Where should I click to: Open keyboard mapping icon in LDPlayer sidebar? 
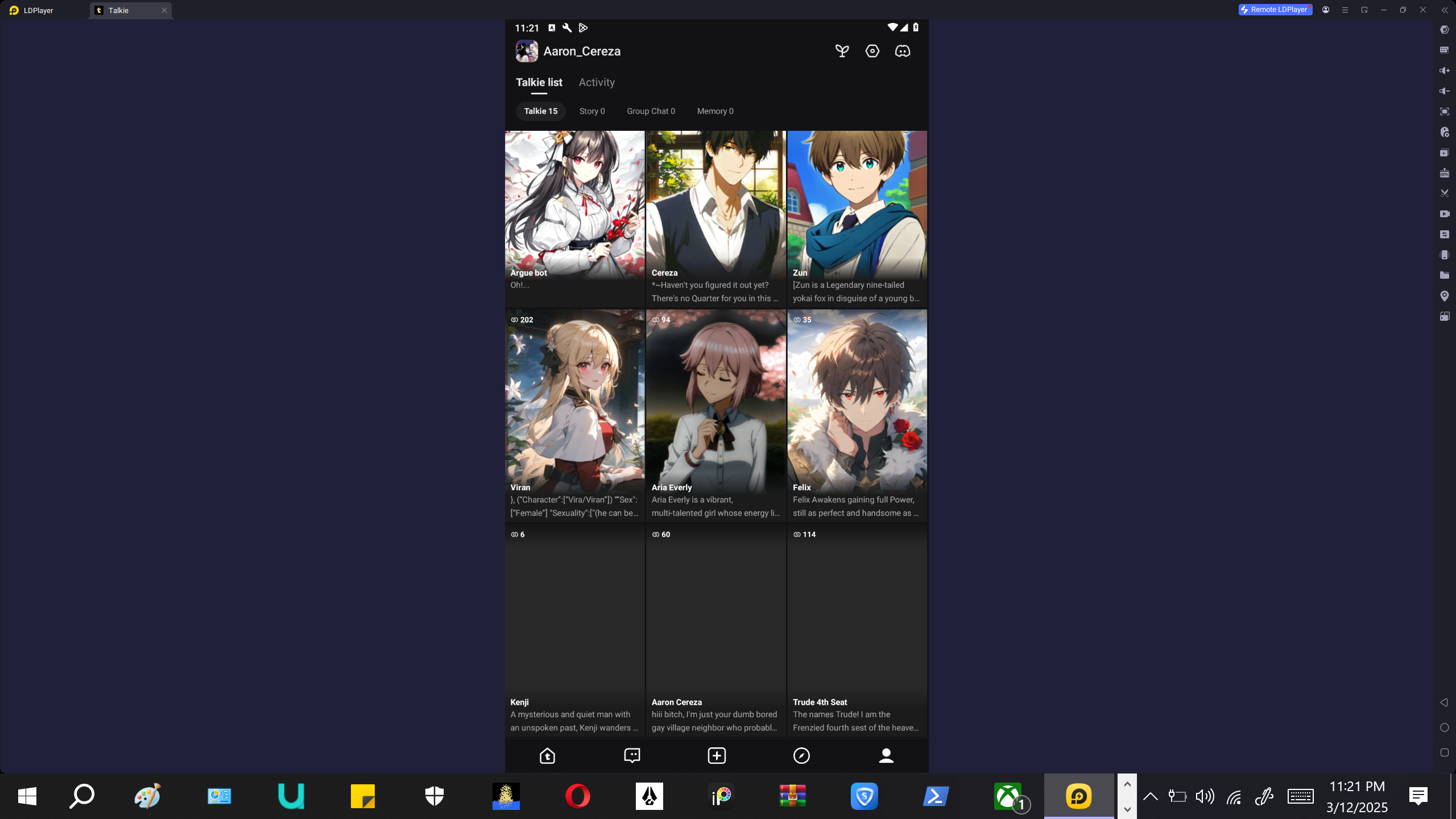pos(1444,50)
